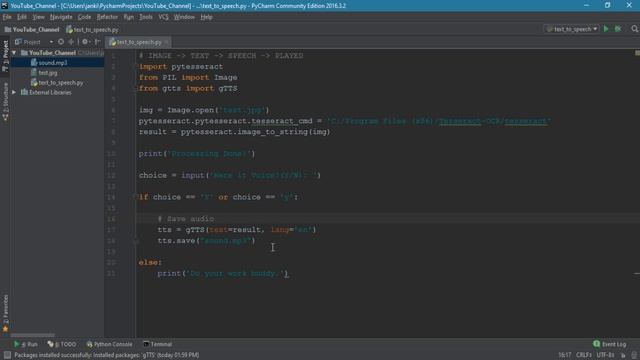Collapse the if-block fold marker in gutter
Viewport: 640px width, 360px height.
[x=136, y=197]
